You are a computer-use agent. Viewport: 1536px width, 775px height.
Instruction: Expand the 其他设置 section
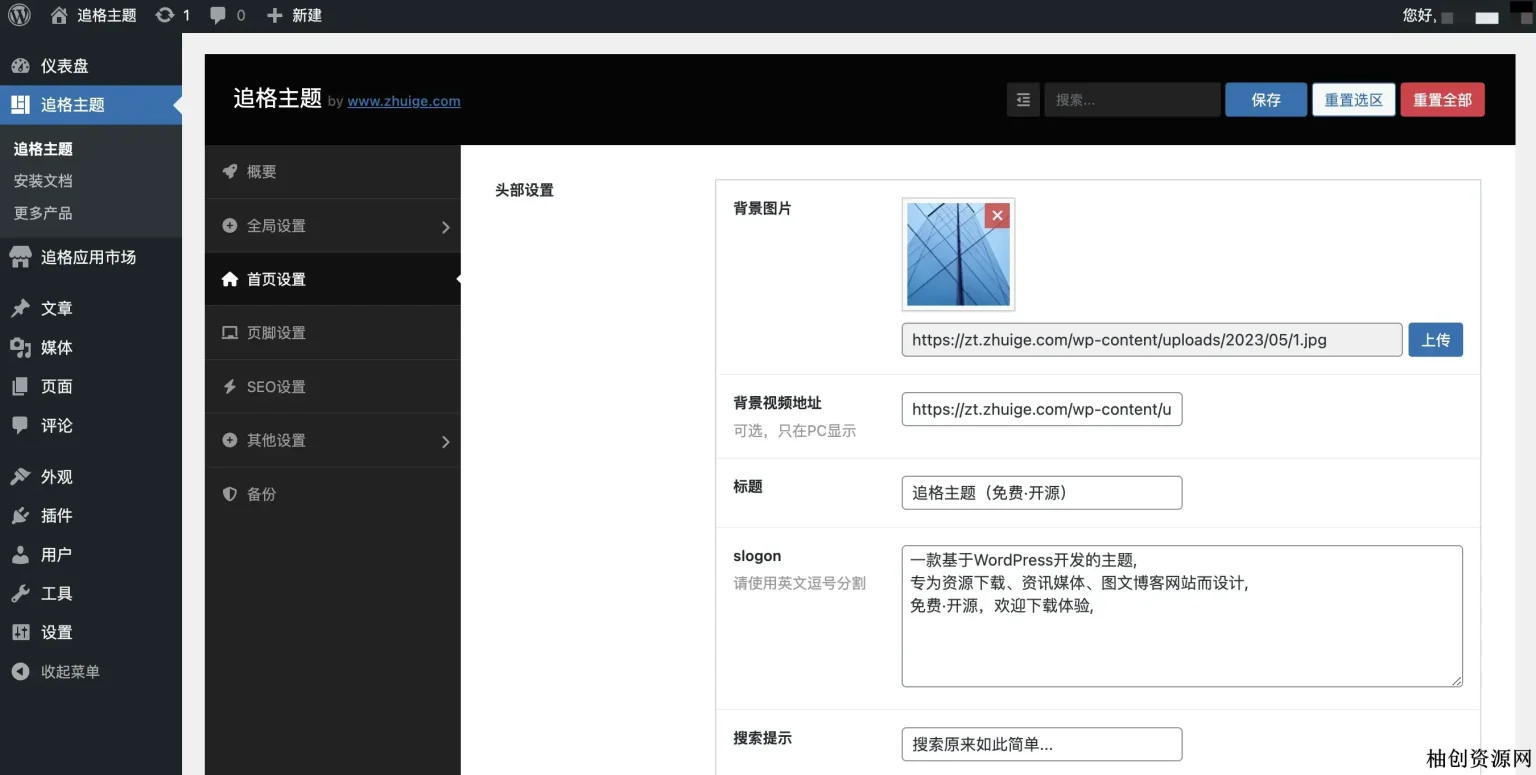point(332,440)
